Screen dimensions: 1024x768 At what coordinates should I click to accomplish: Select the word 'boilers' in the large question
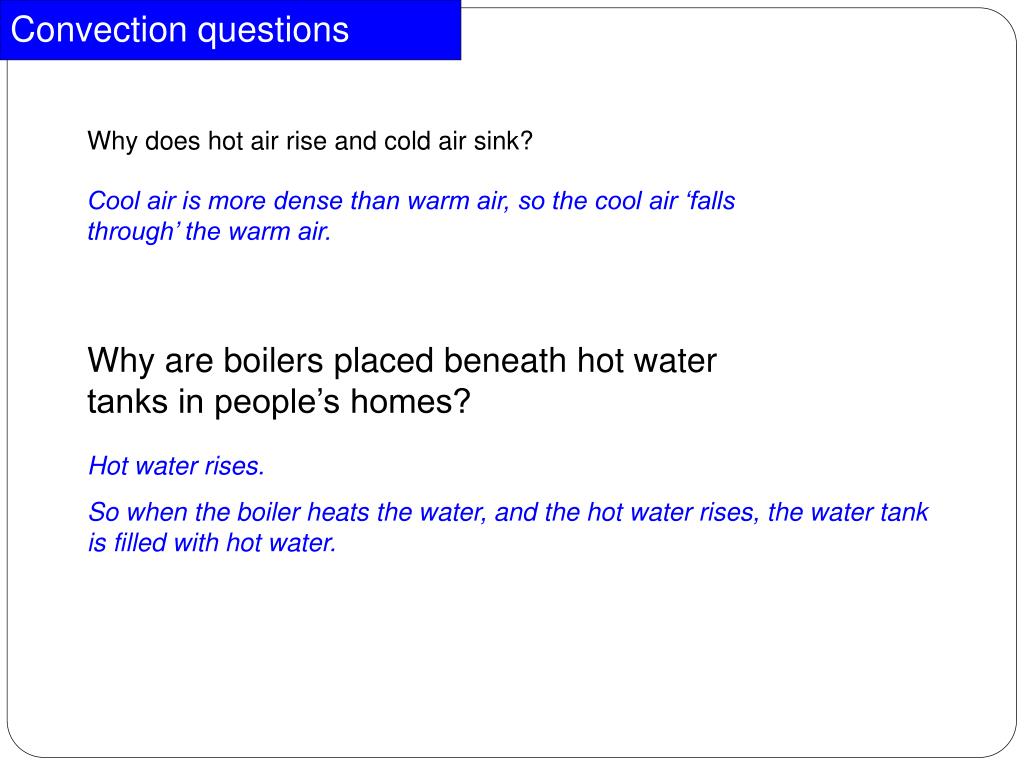274,360
